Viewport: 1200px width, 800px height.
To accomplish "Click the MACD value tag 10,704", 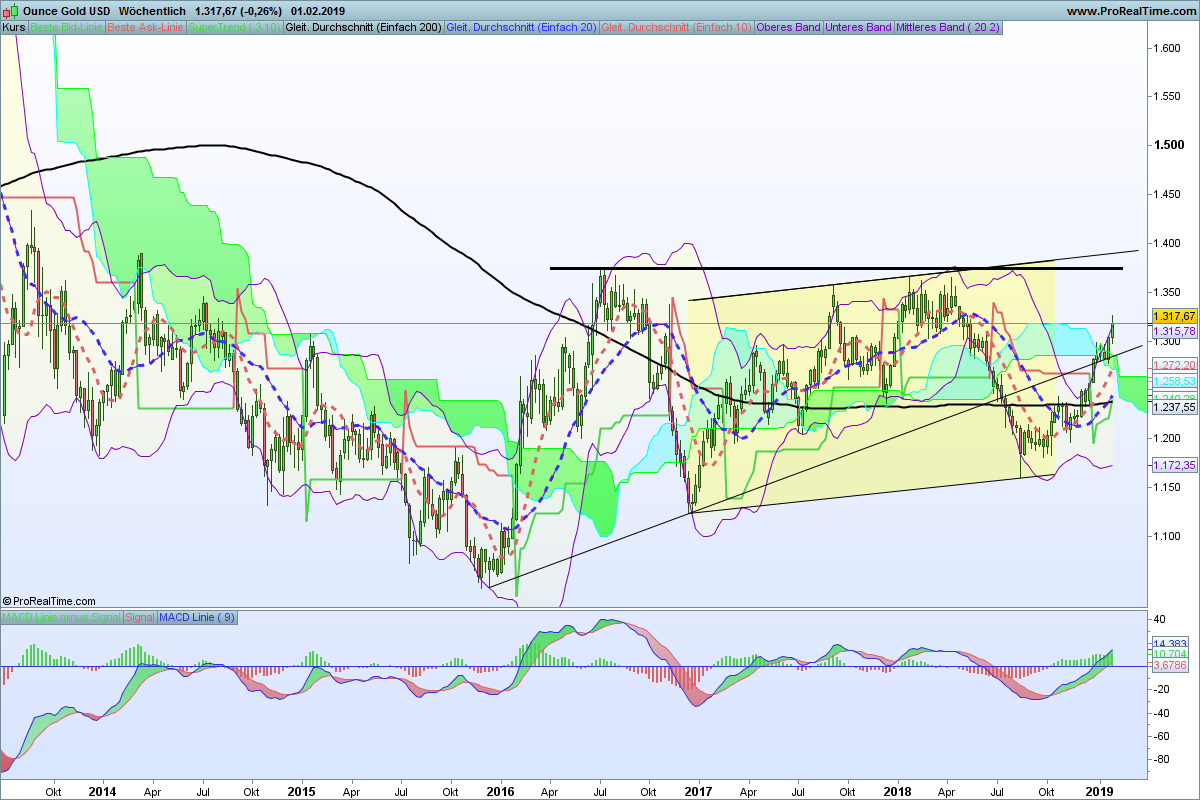I will tap(1169, 654).
